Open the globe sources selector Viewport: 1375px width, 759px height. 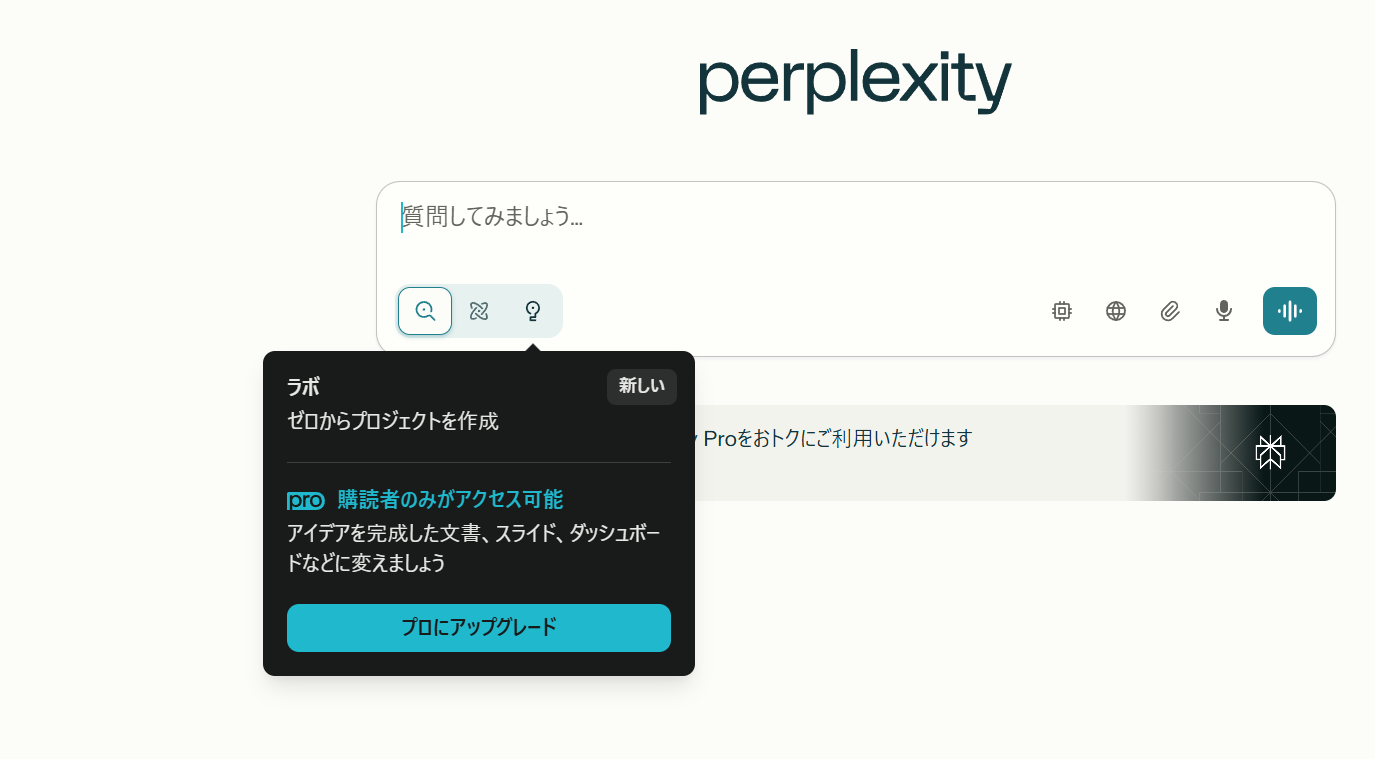tap(1116, 311)
